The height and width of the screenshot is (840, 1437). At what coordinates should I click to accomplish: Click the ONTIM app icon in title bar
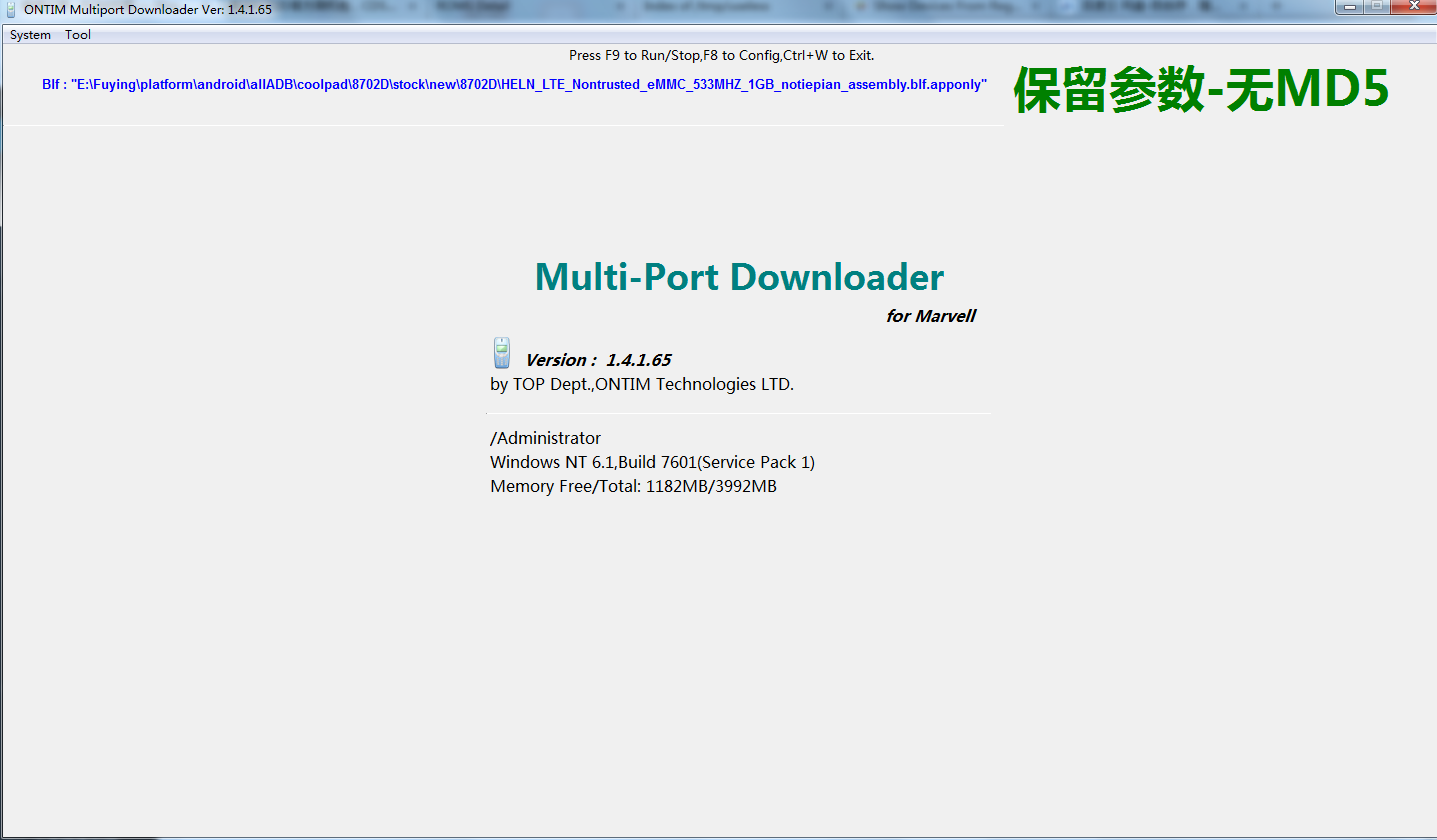tap(11, 9)
